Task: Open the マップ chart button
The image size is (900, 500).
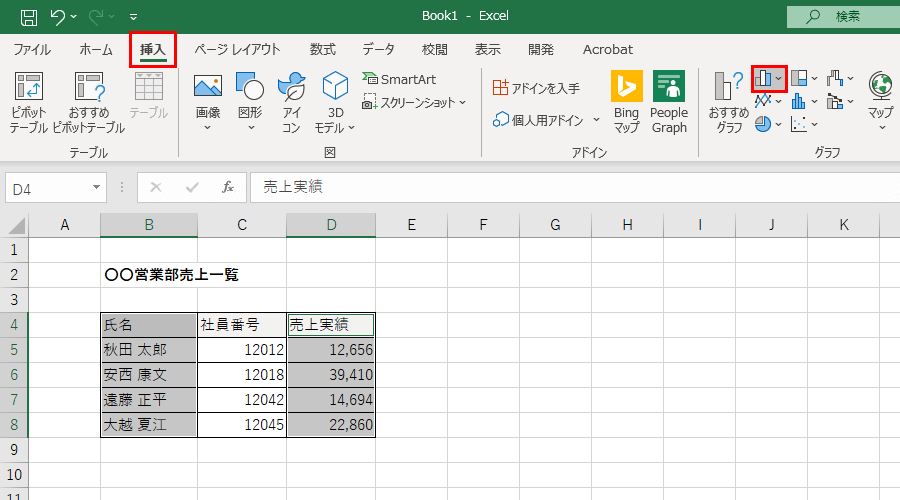Action: pos(881,102)
